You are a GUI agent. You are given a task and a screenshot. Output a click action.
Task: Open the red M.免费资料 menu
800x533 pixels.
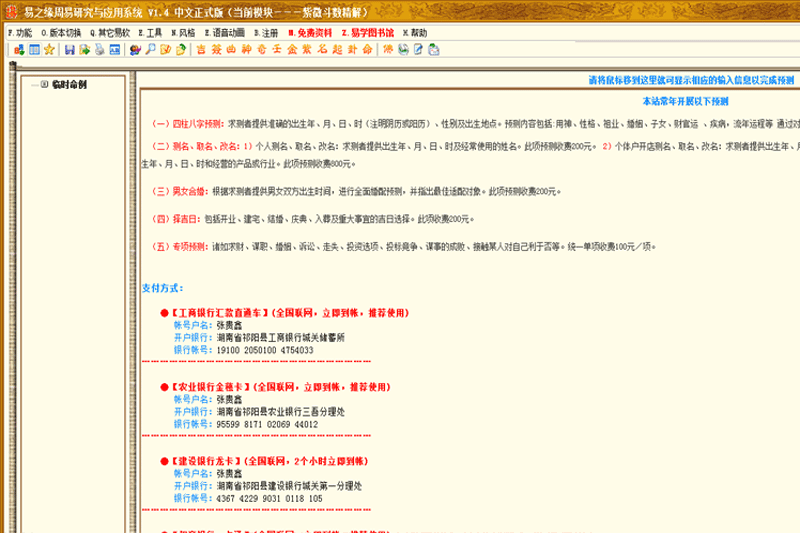click(x=310, y=33)
